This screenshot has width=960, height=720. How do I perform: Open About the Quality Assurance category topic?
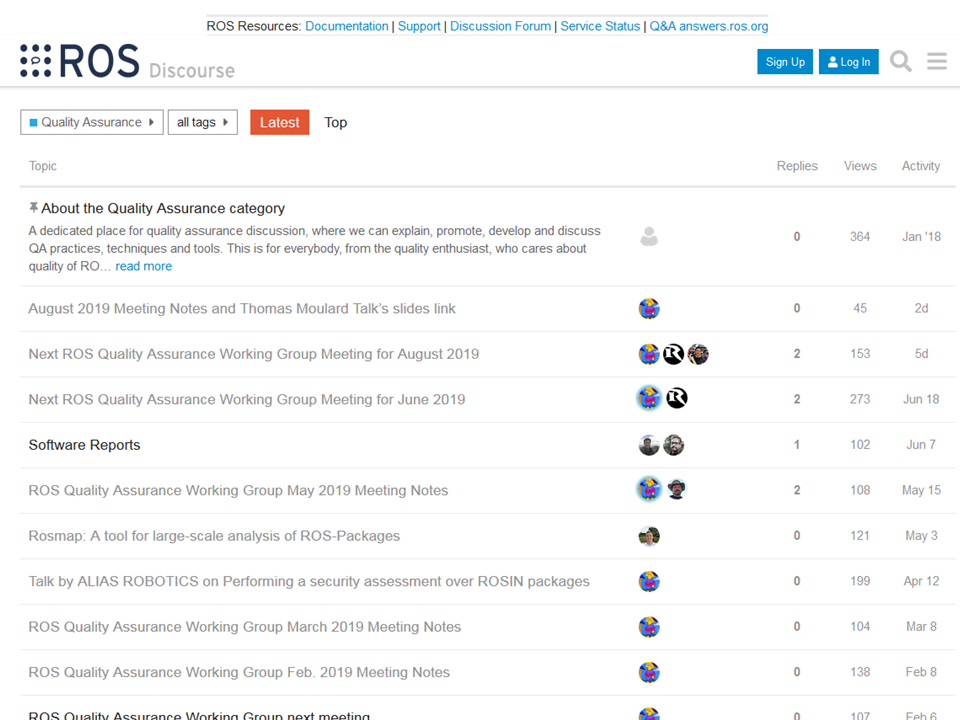163,208
